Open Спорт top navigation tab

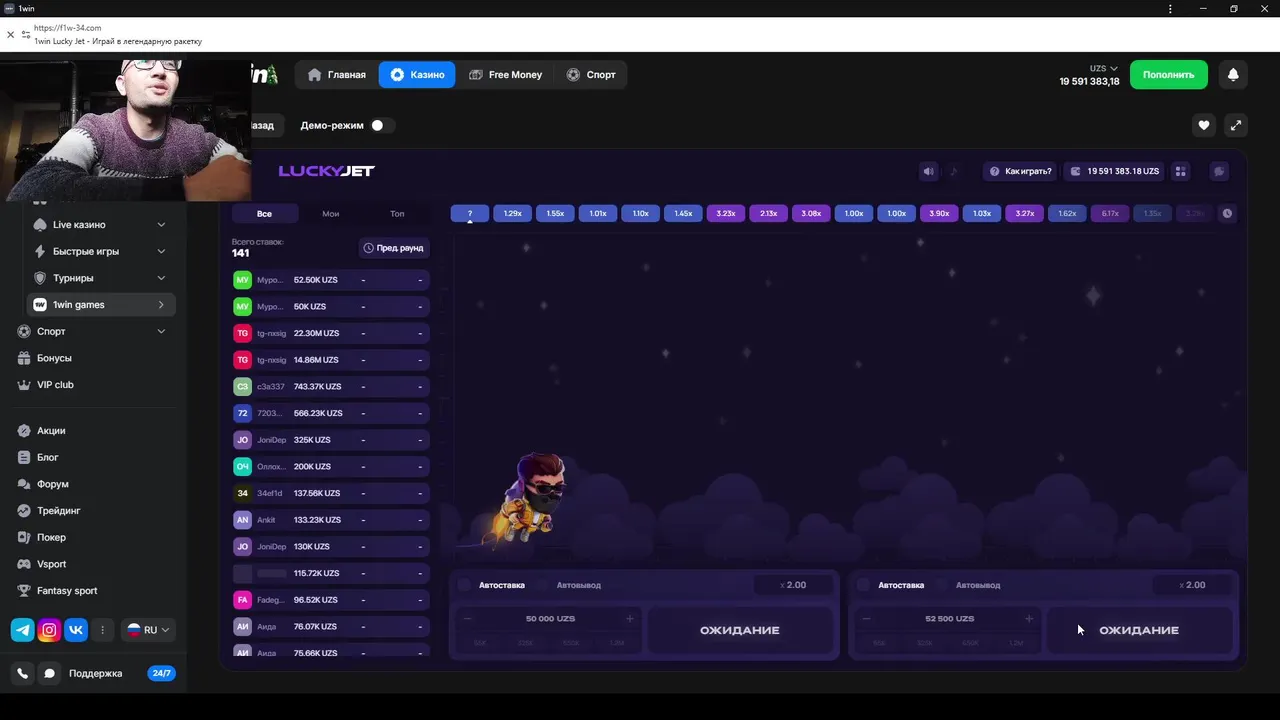pyautogui.click(x=591, y=75)
